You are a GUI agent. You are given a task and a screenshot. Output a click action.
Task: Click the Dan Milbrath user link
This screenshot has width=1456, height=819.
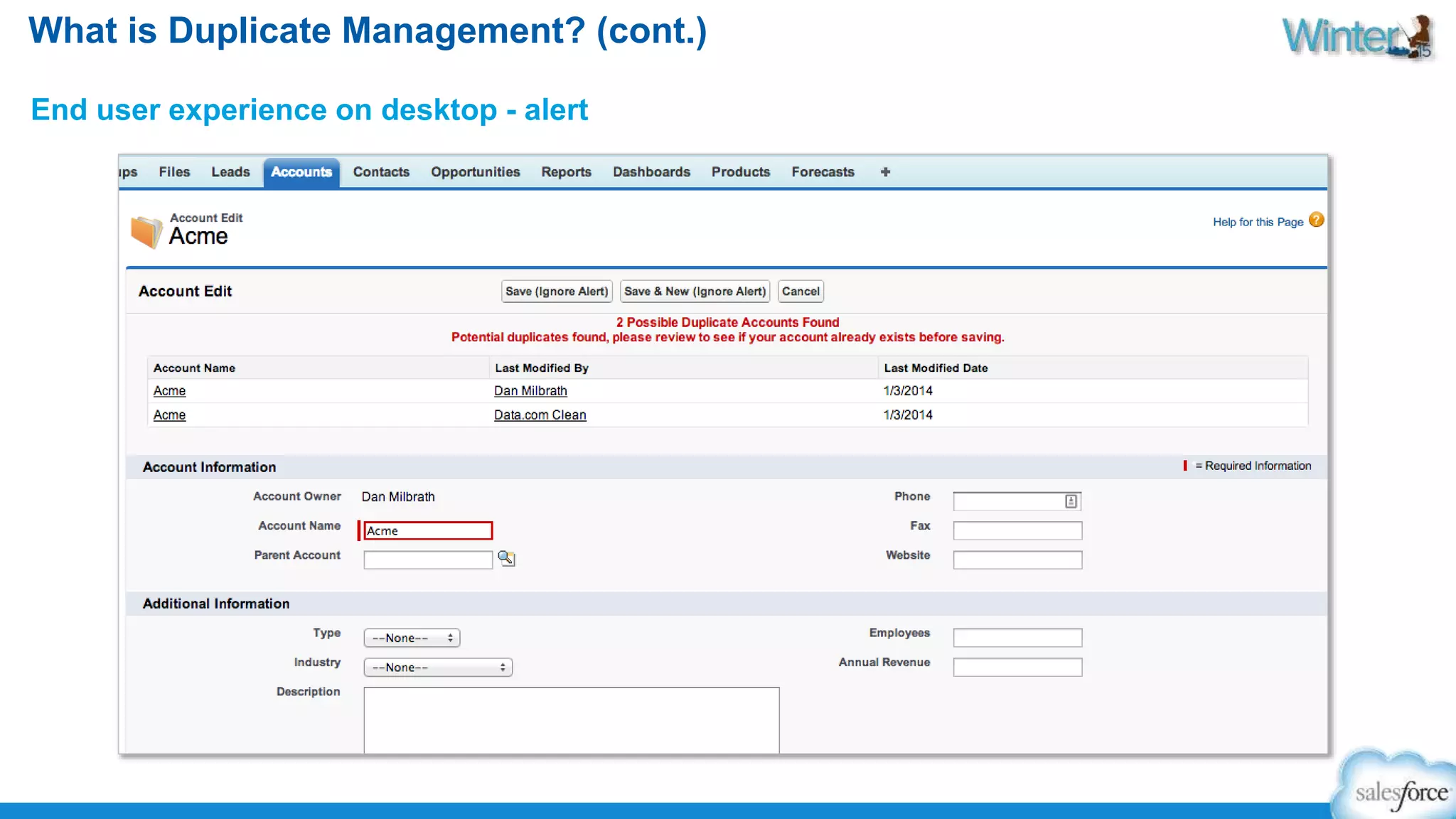(x=530, y=391)
